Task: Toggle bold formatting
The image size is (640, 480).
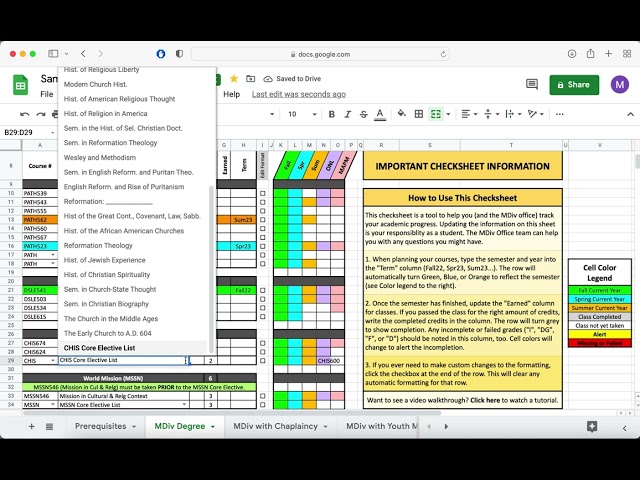Action: click(332, 114)
